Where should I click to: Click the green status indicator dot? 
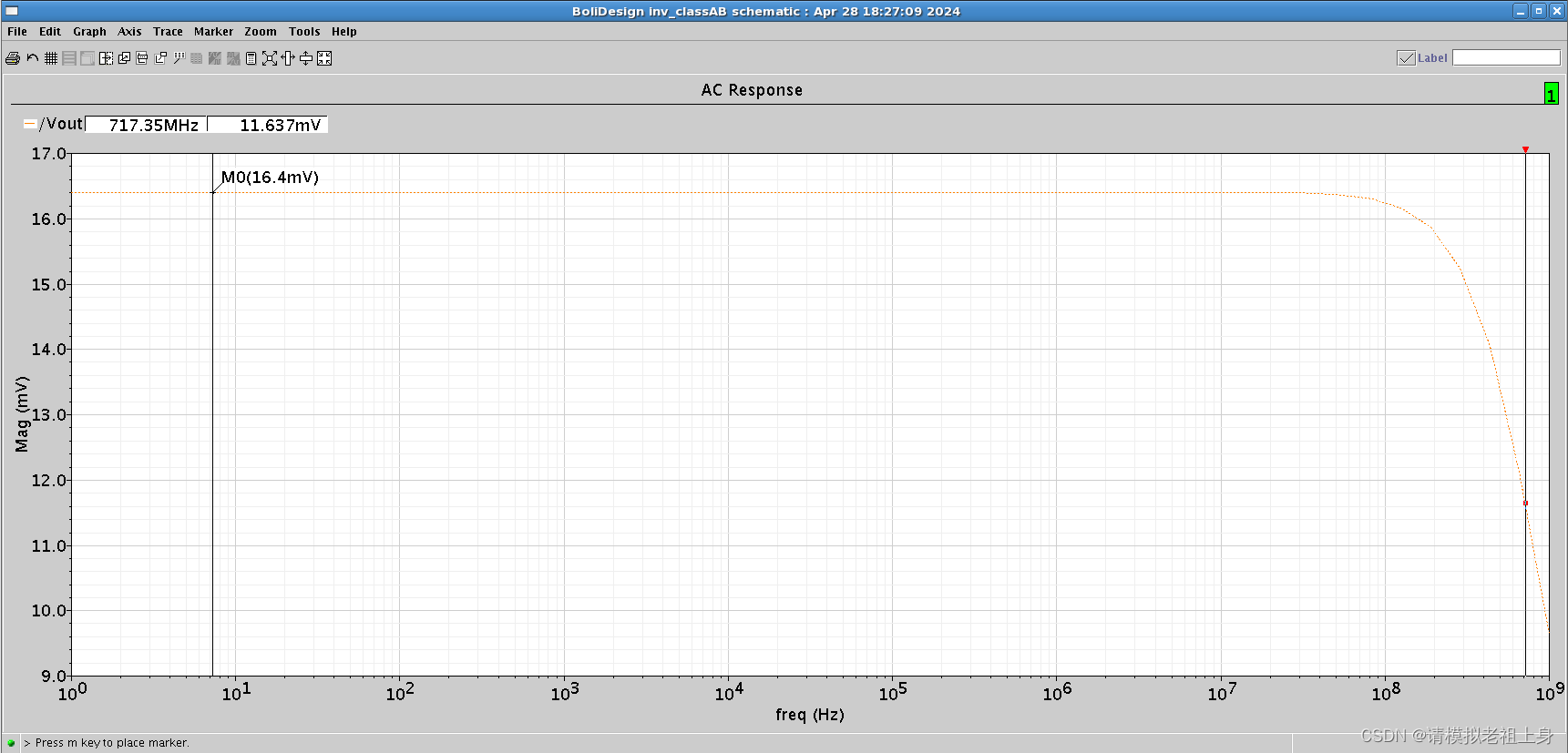pyautogui.click(x=11, y=743)
